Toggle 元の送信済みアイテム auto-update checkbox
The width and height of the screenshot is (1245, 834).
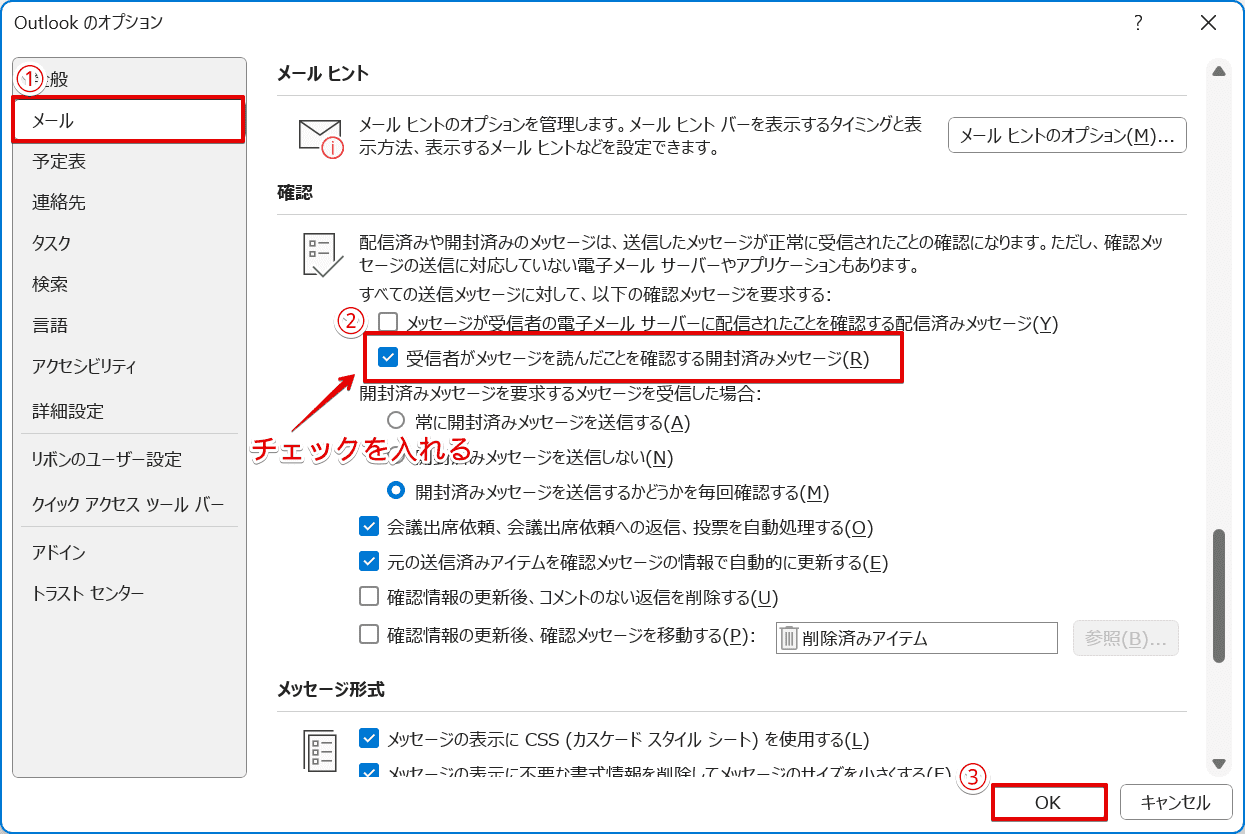[x=369, y=561]
